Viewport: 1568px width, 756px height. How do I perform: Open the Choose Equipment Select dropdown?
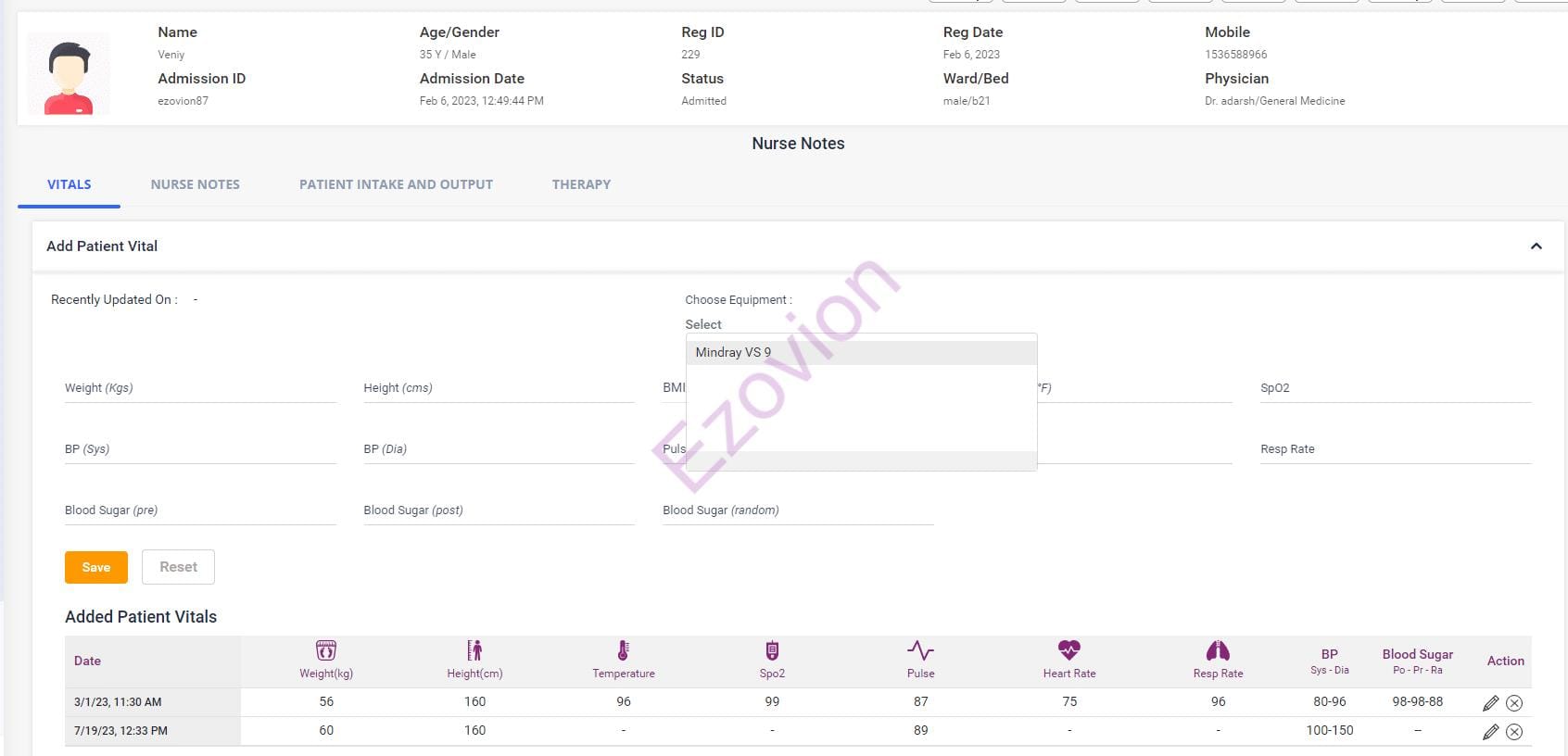click(704, 324)
